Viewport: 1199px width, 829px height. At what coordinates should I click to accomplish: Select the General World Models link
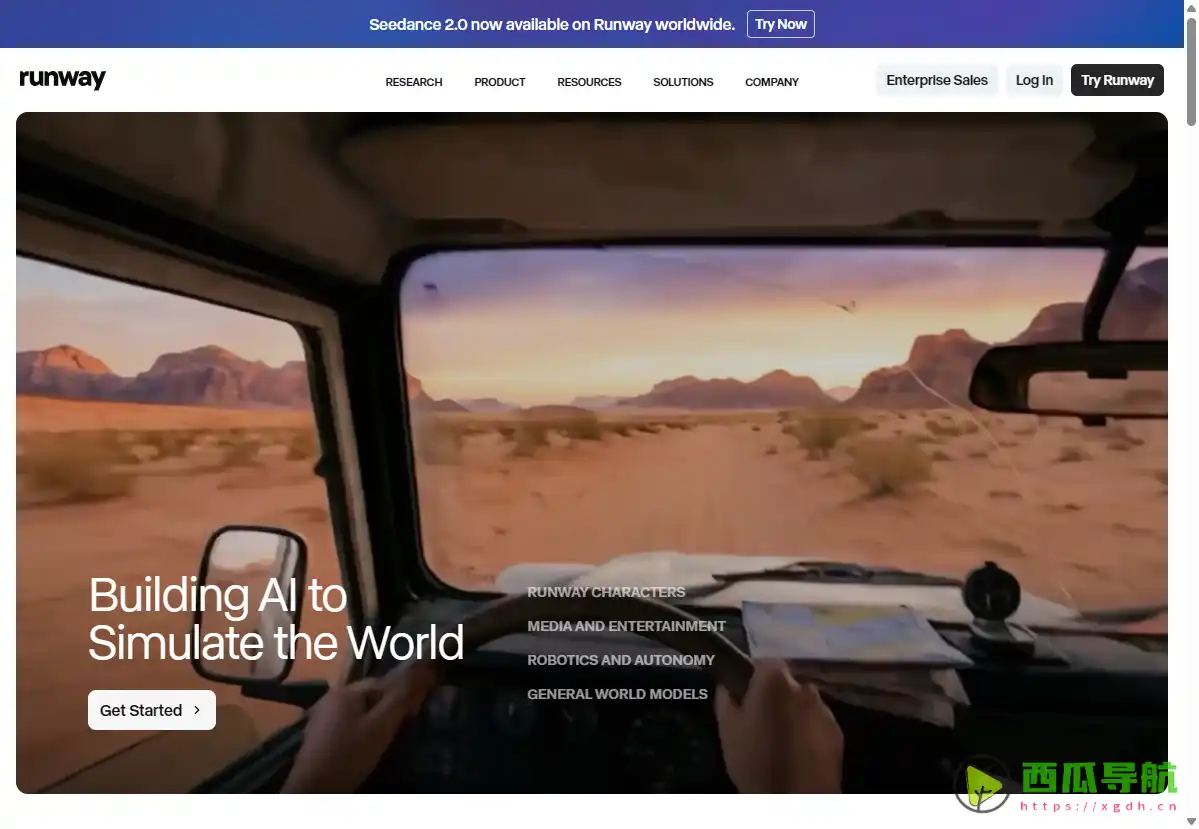point(617,694)
